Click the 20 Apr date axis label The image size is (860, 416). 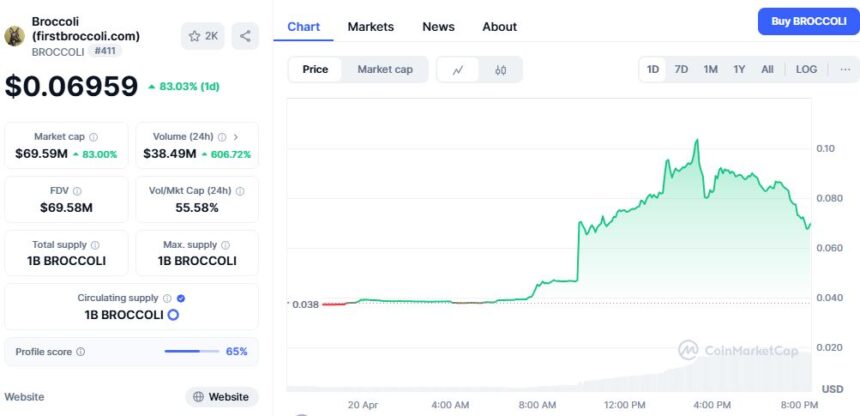[x=363, y=405]
